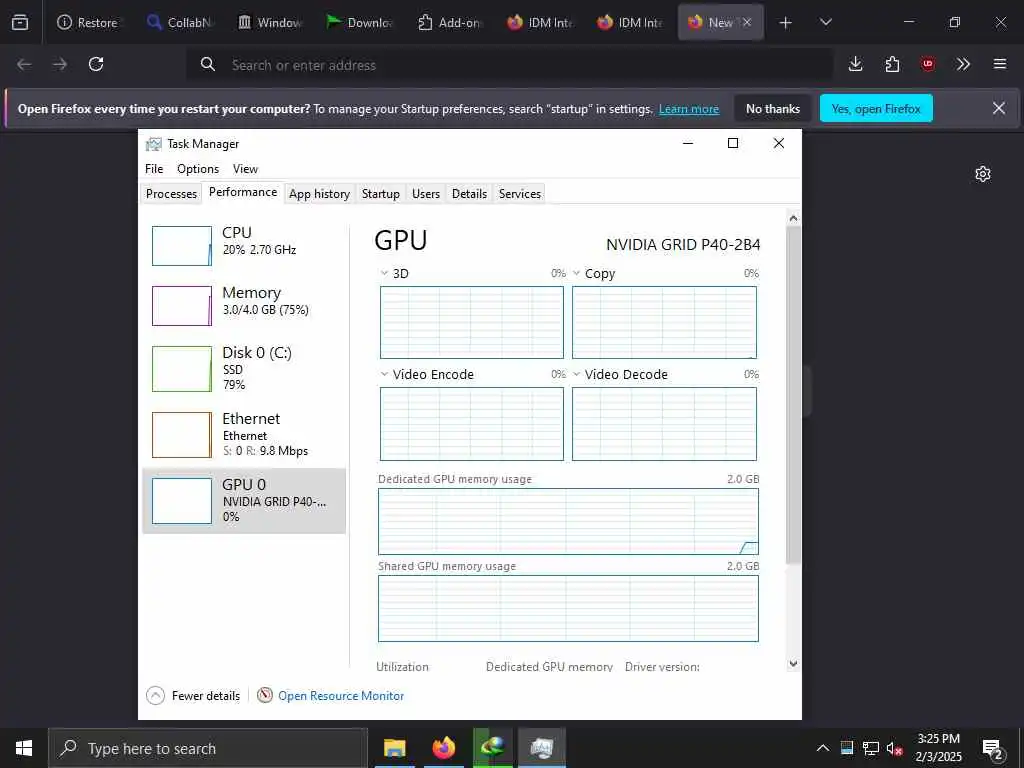Screen dimensions: 1024x768
Task: Go back using Firefox back arrow
Action: [x=24, y=64]
